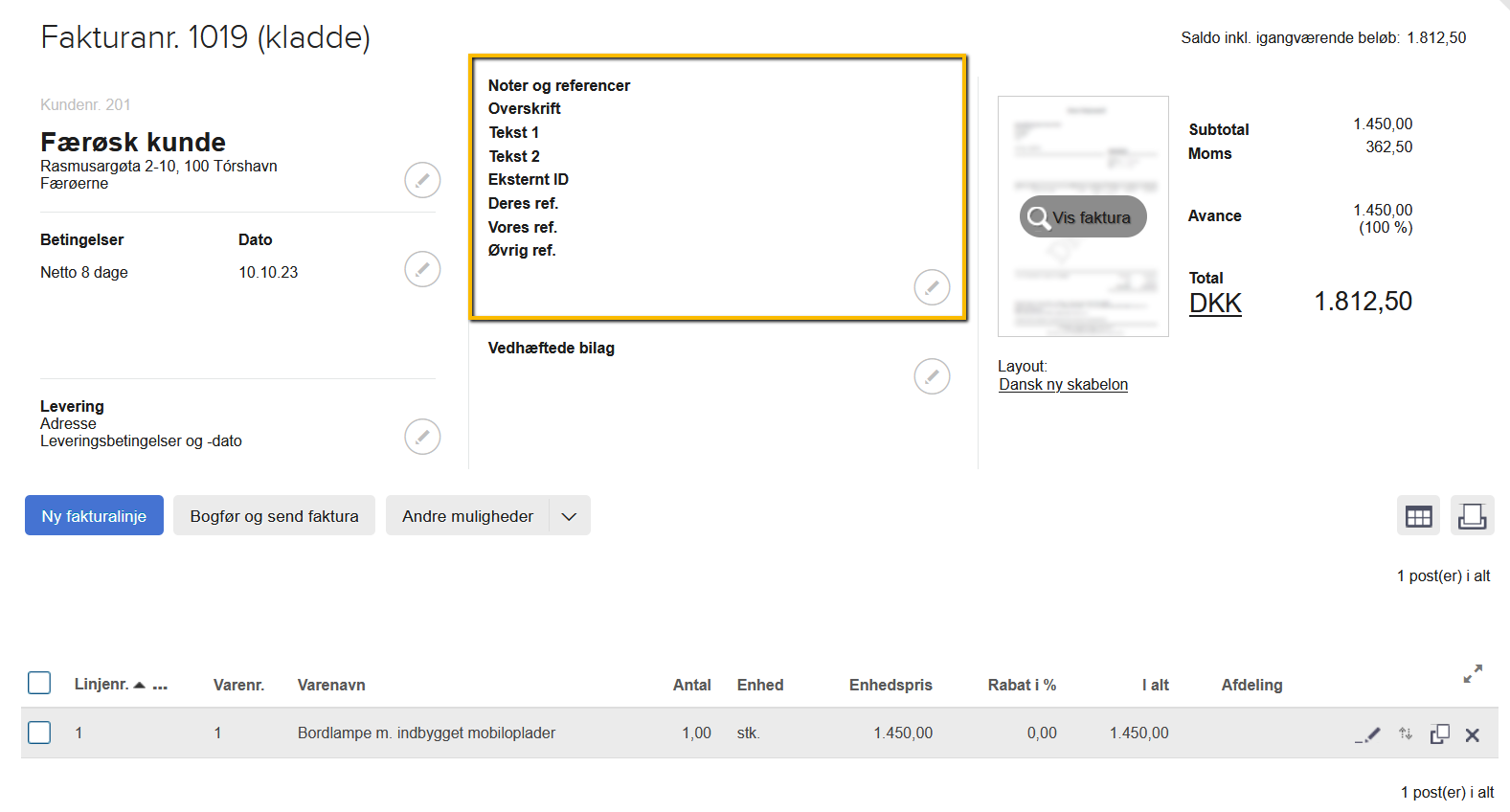Sort table by the Varenavn column header
This screenshot has width=1510, height=812.
(x=331, y=685)
